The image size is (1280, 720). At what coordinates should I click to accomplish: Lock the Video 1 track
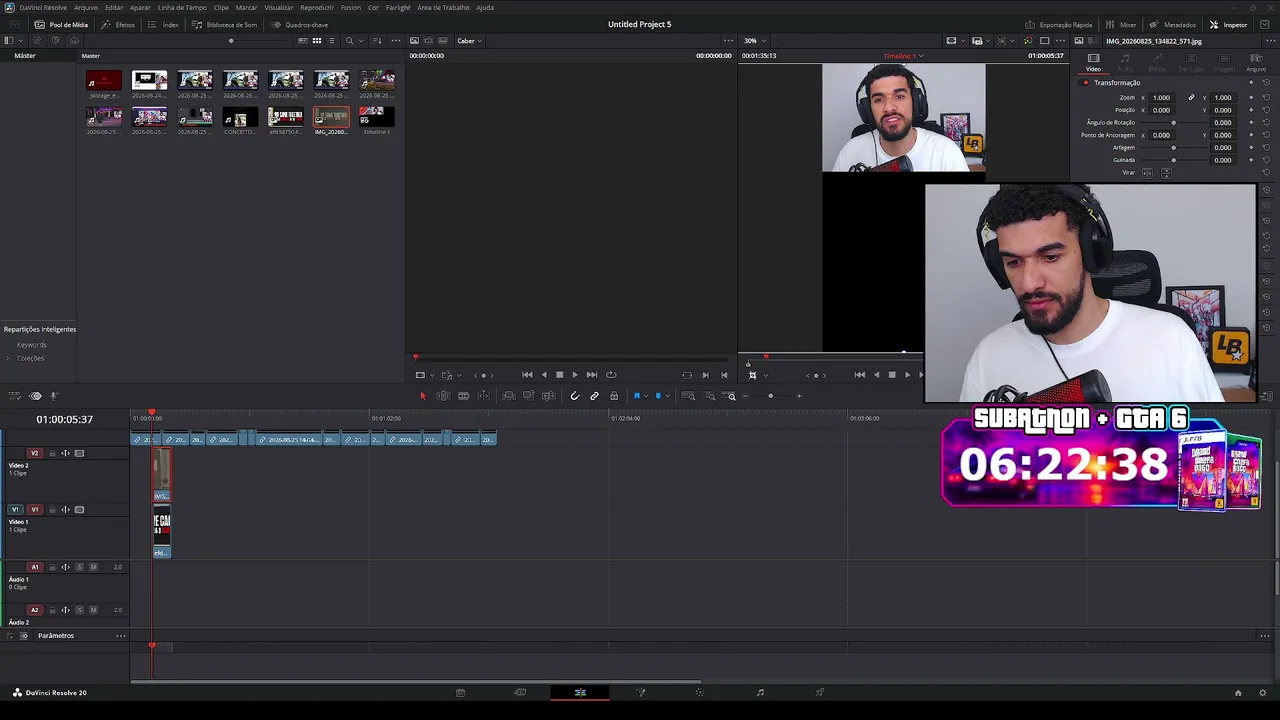pos(52,510)
